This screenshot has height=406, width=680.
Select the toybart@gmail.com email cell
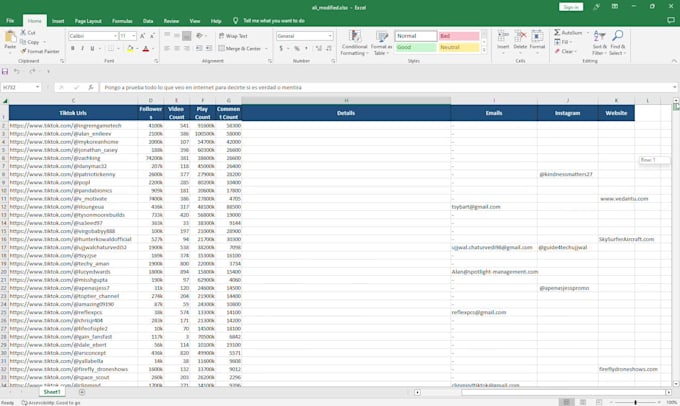(x=494, y=207)
